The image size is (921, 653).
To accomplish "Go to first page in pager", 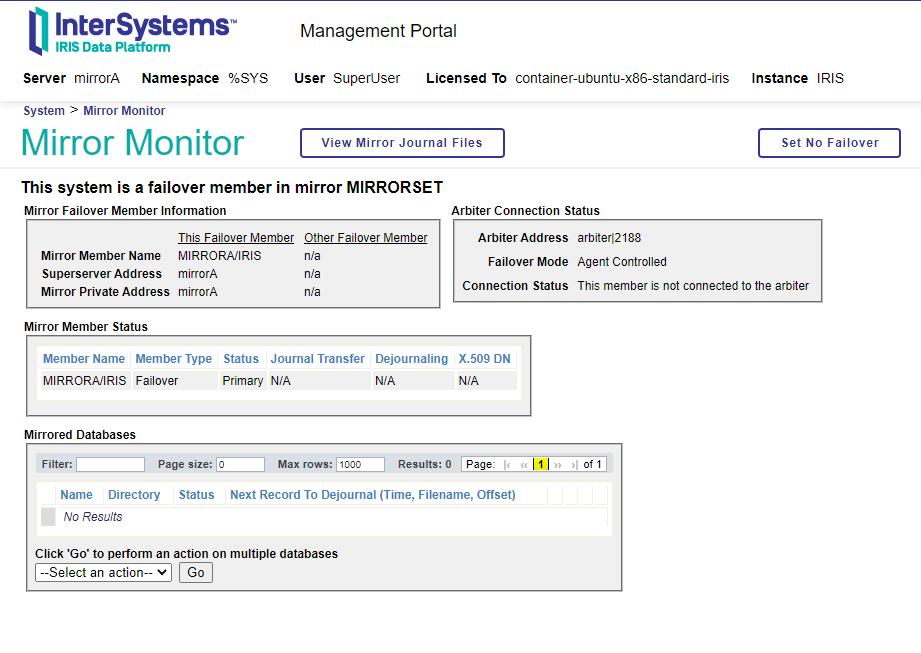I will (508, 465).
